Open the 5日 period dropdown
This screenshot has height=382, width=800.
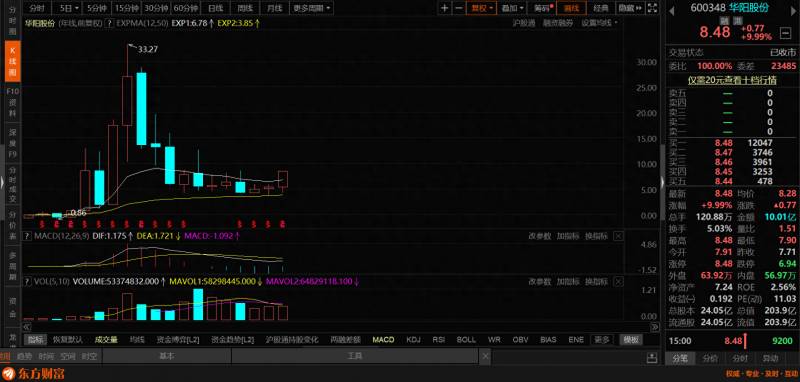click(x=69, y=8)
